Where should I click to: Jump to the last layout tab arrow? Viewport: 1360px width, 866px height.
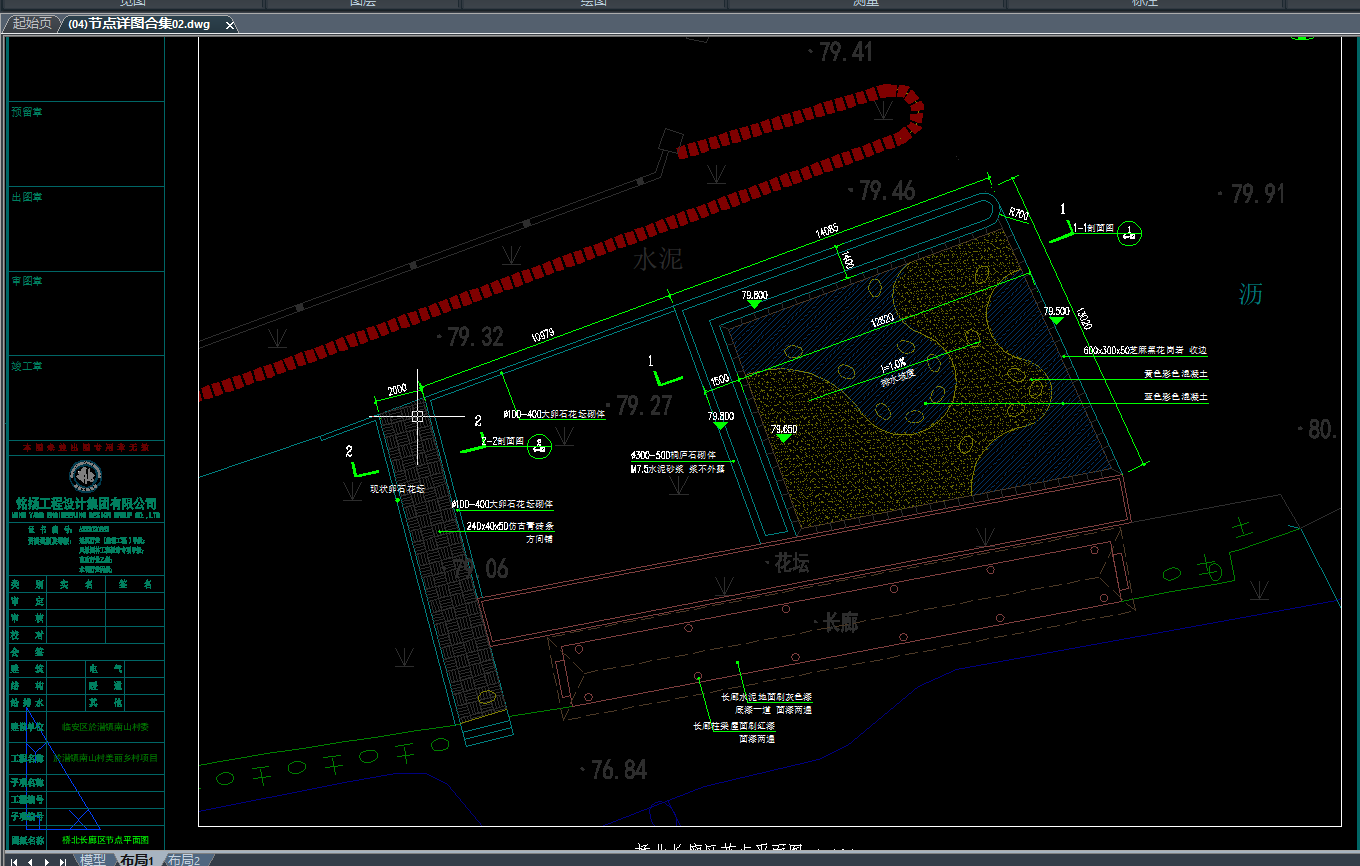[x=63, y=860]
